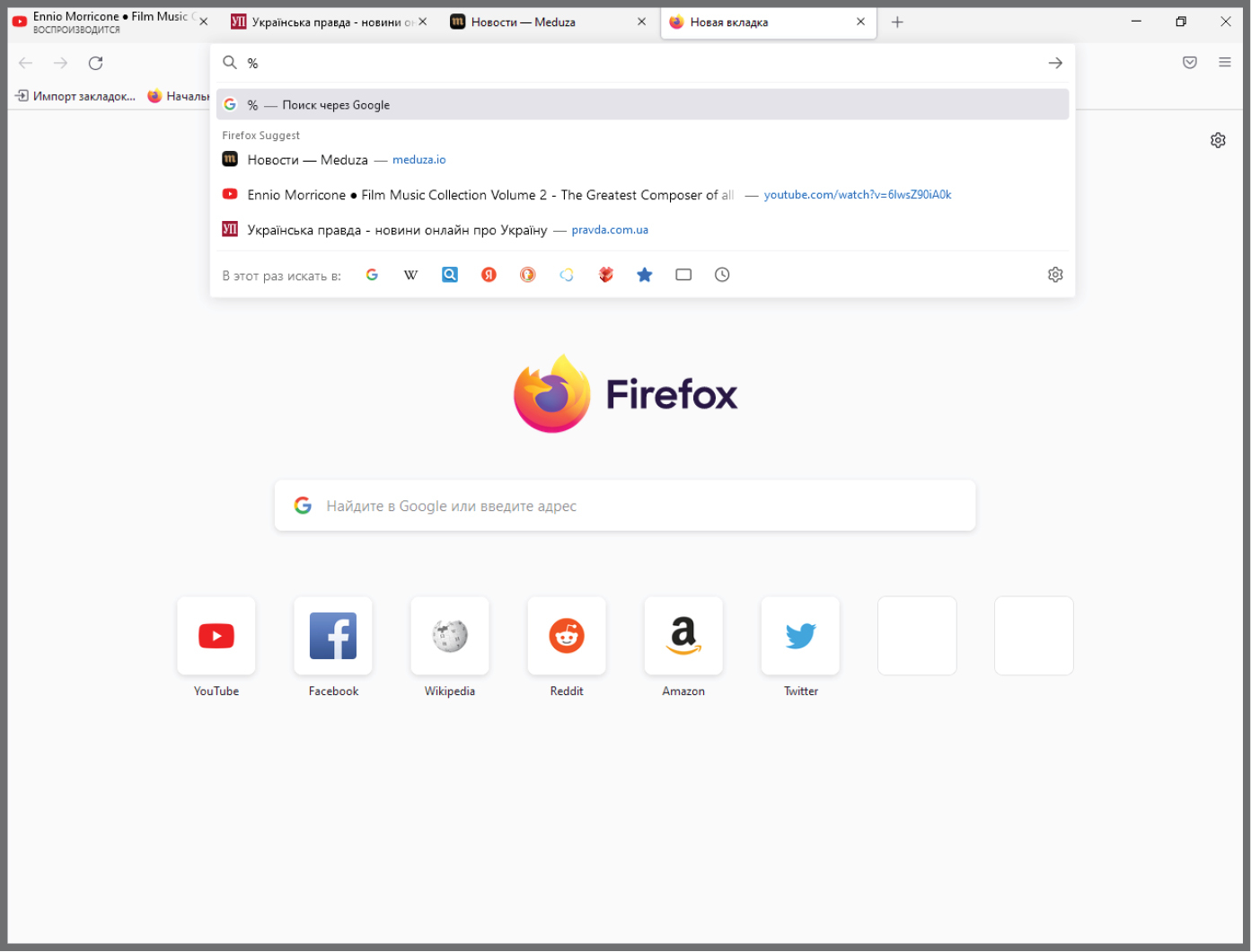Close the Ennio Morricone tab
Image resolution: width=1251 pixels, height=952 pixels.
coord(204,22)
